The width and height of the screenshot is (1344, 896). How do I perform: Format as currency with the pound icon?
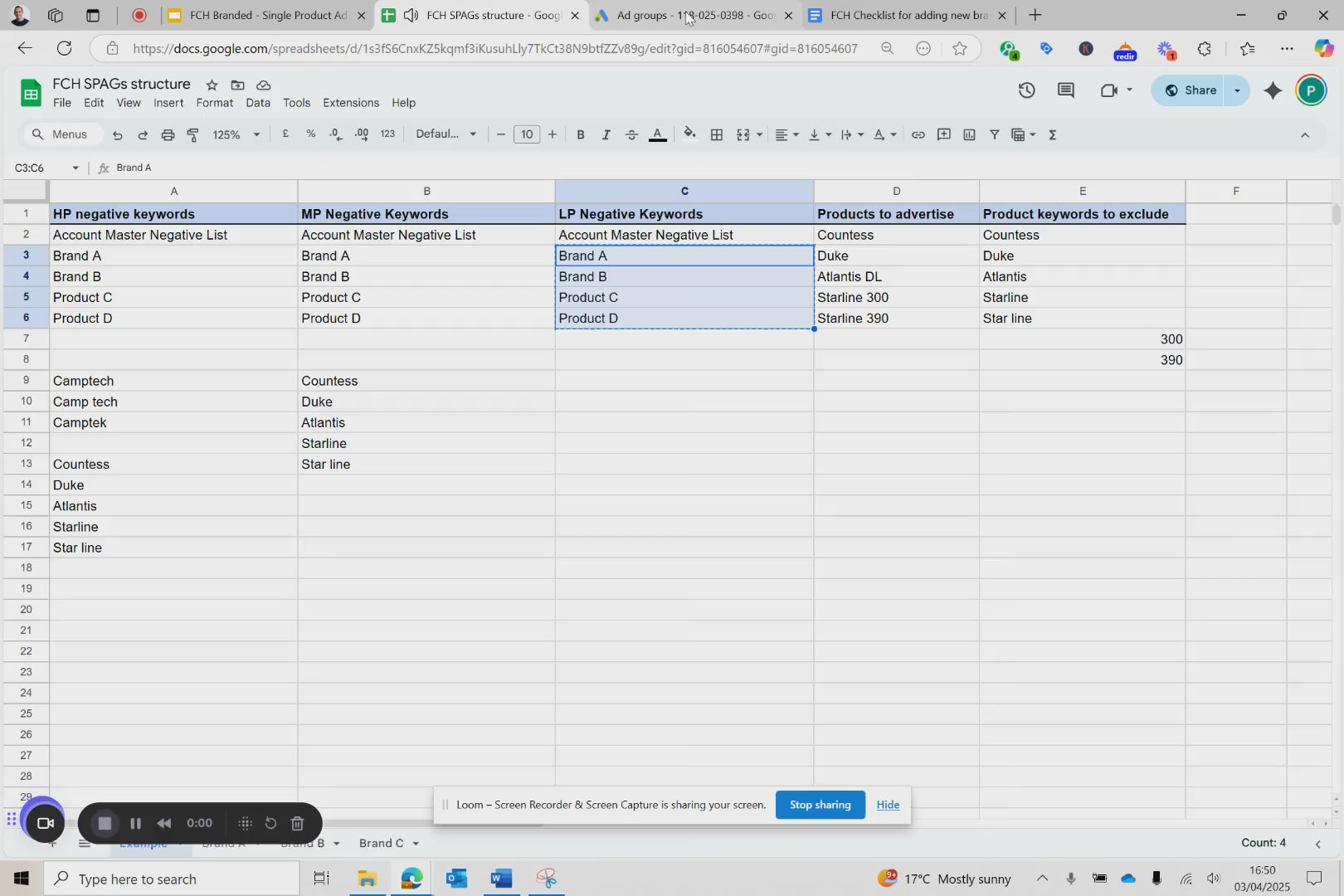click(x=285, y=134)
